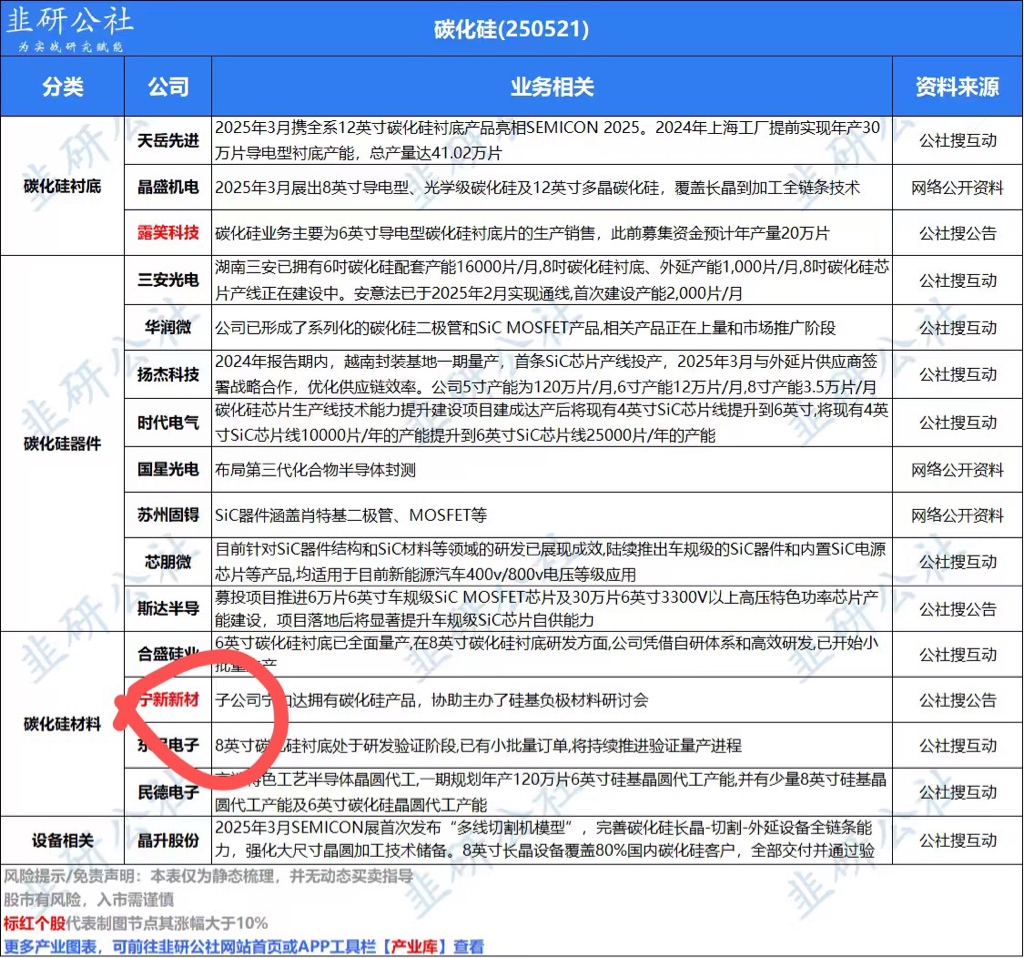Select company 三安光电

[x=168, y=280]
